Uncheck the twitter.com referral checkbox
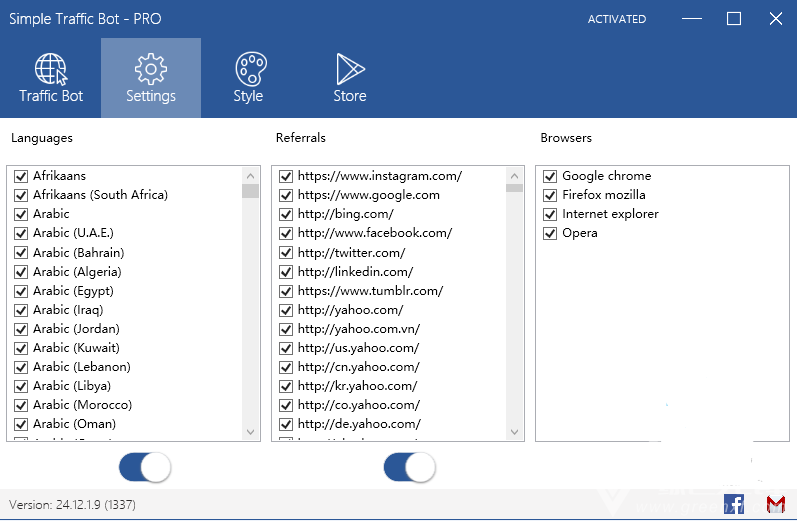 pyautogui.click(x=286, y=253)
